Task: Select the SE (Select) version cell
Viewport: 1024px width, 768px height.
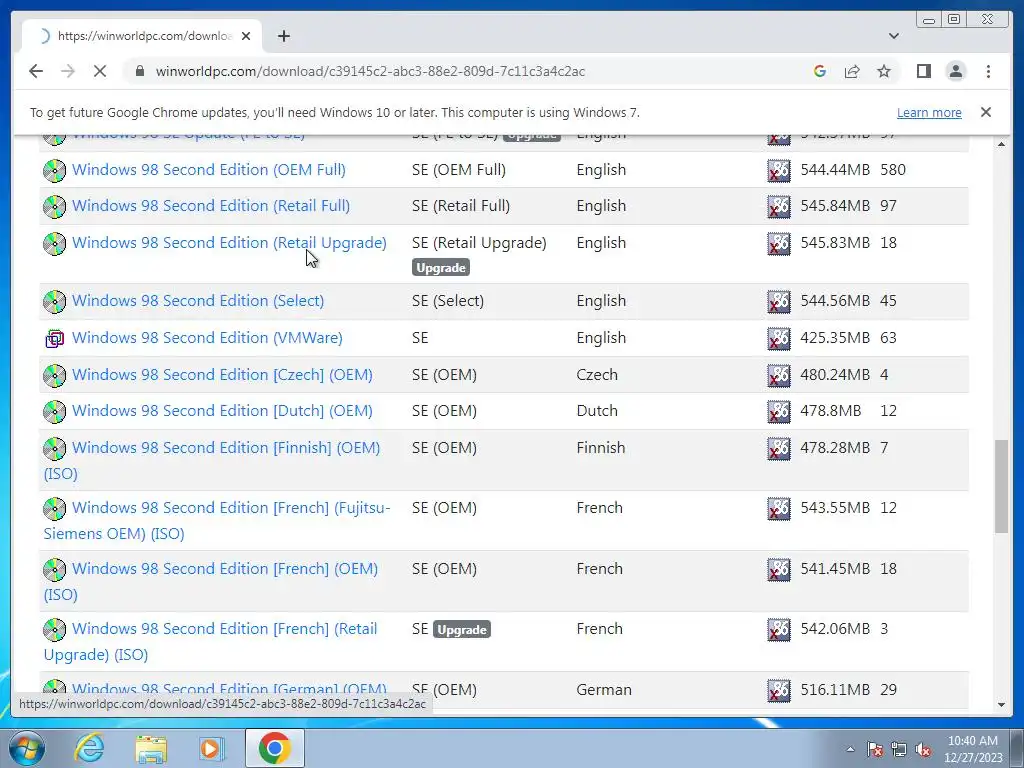Action: [448, 301]
